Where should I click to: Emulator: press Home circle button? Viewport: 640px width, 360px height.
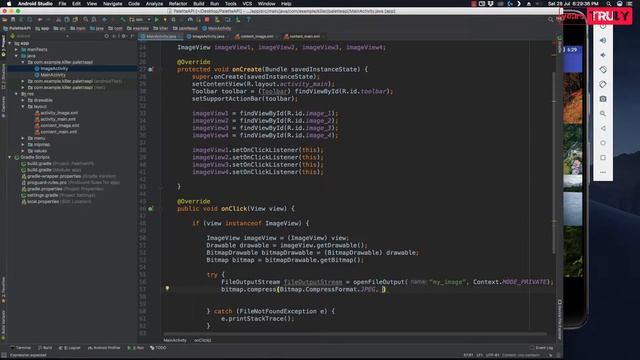pyautogui.click(x=603, y=143)
